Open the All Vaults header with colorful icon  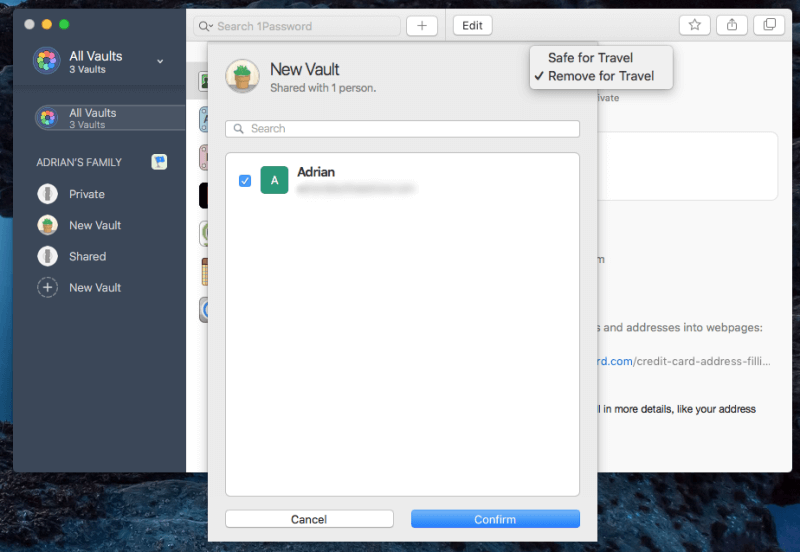[x=97, y=61]
